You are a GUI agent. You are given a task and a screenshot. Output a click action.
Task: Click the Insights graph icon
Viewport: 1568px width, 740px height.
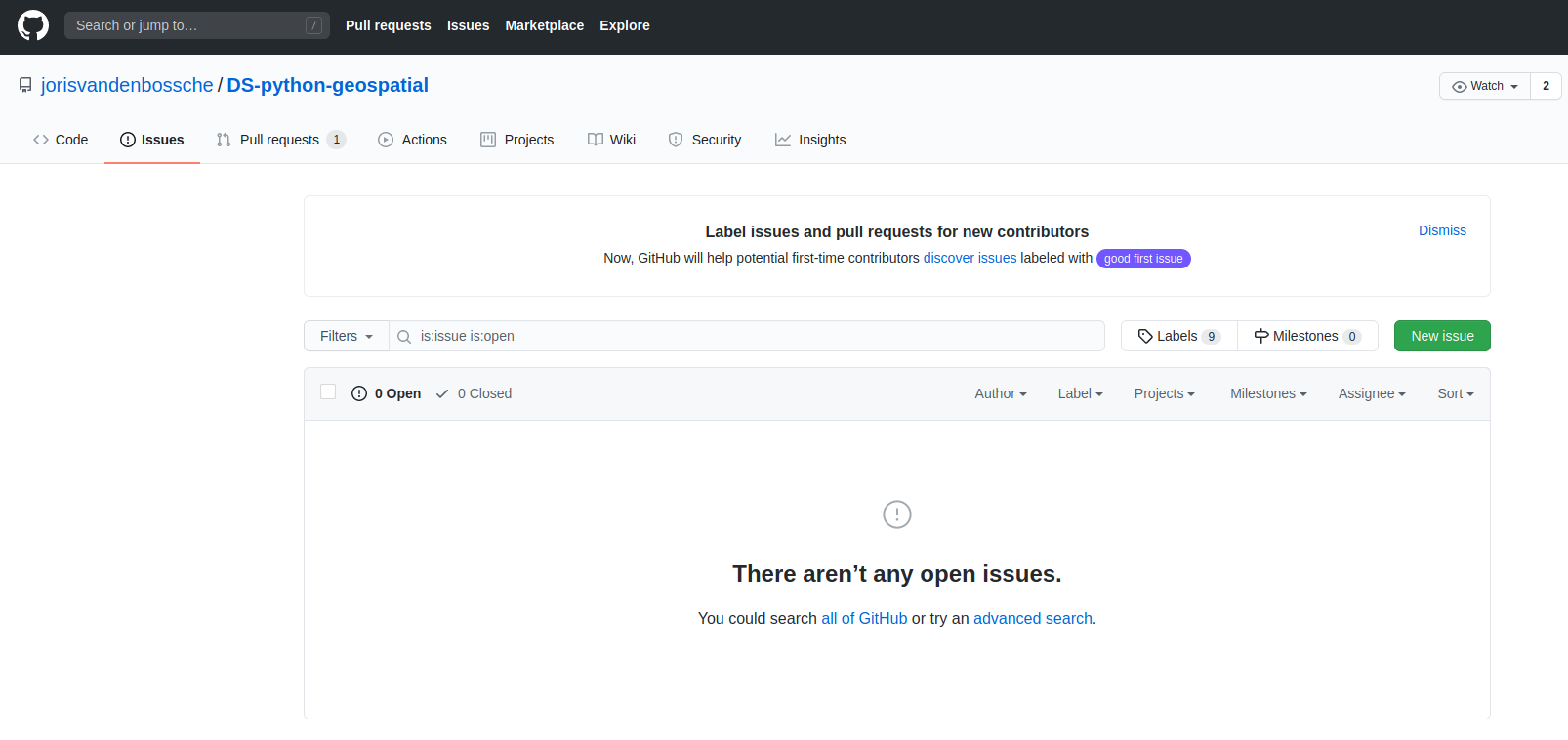[783, 140]
